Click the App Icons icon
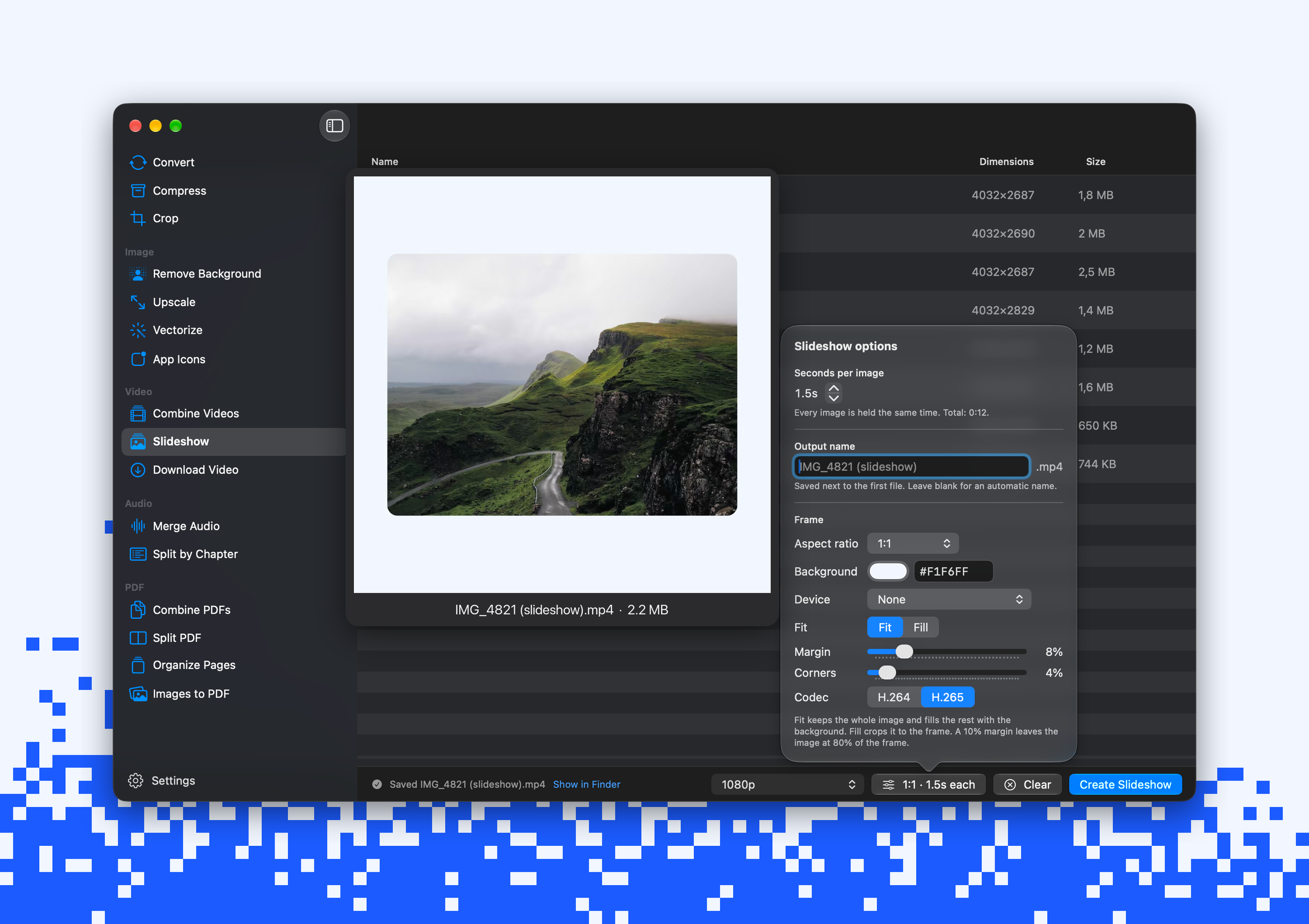Screen dimensions: 1309x924 138,359
